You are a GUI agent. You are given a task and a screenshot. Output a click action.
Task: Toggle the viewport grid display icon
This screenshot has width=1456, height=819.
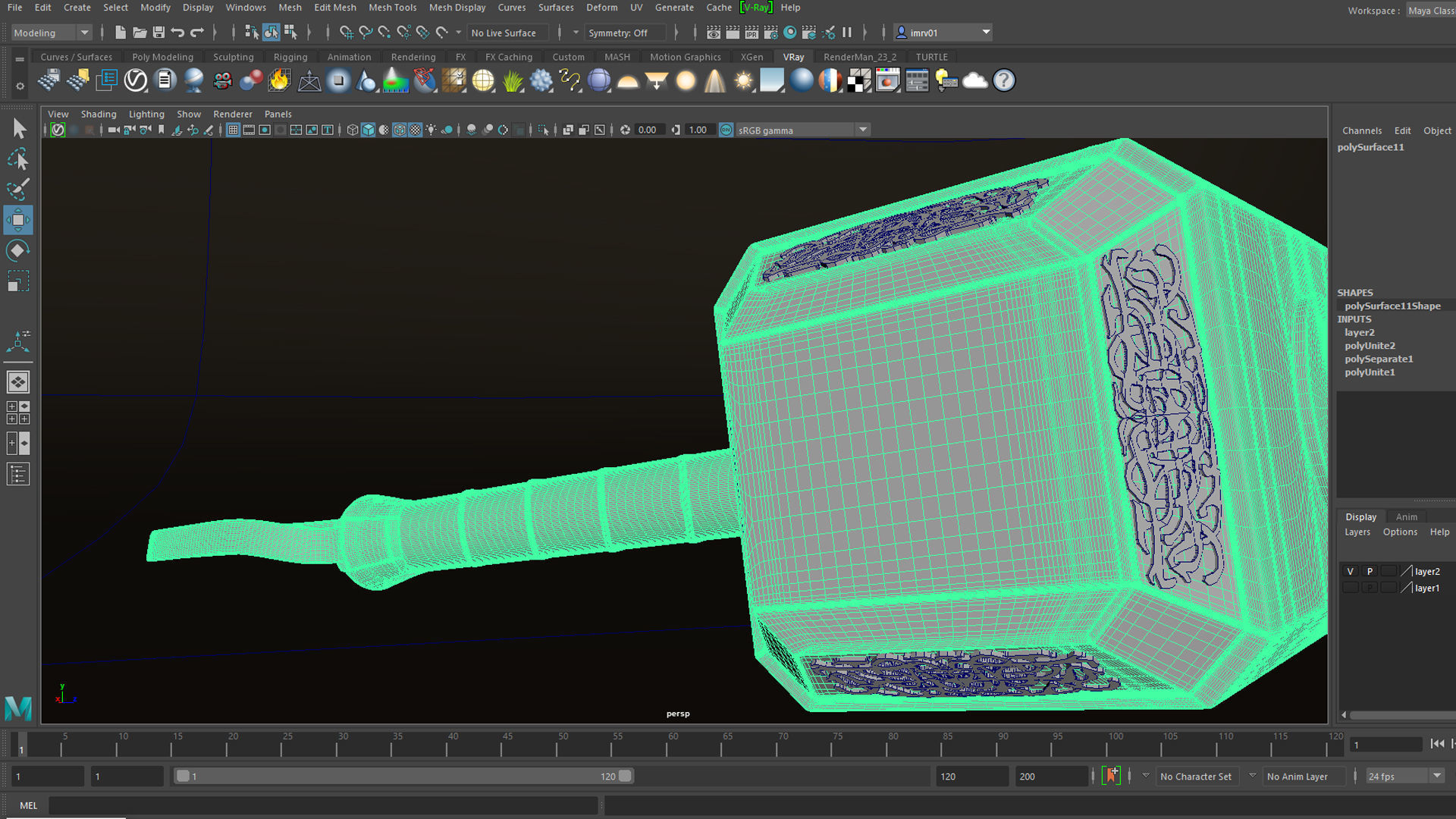(233, 130)
